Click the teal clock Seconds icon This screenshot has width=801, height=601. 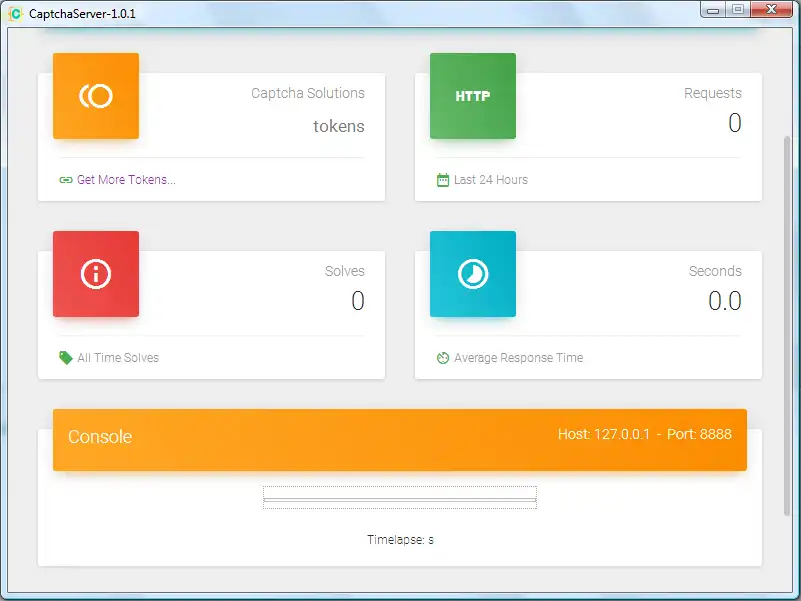[473, 274]
